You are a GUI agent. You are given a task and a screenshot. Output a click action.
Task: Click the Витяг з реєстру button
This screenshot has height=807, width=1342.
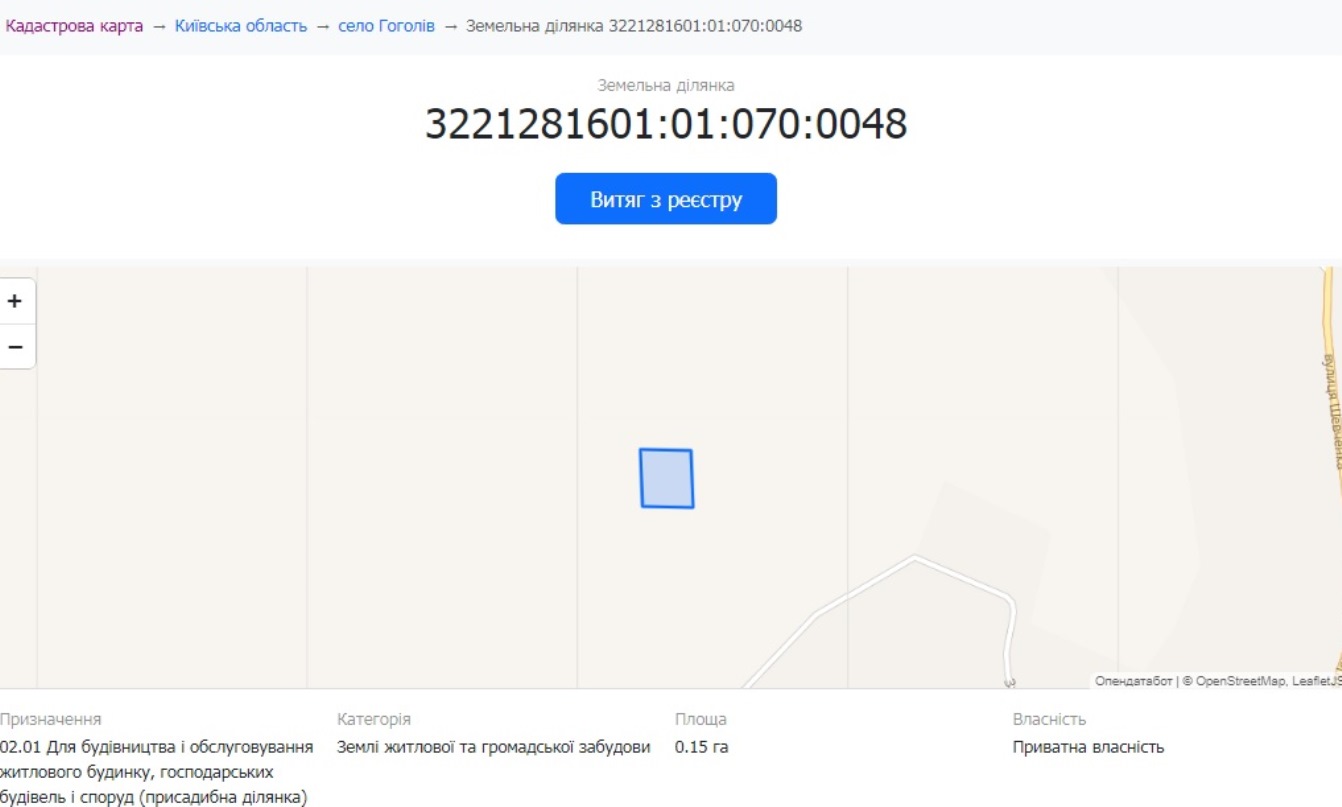point(666,199)
